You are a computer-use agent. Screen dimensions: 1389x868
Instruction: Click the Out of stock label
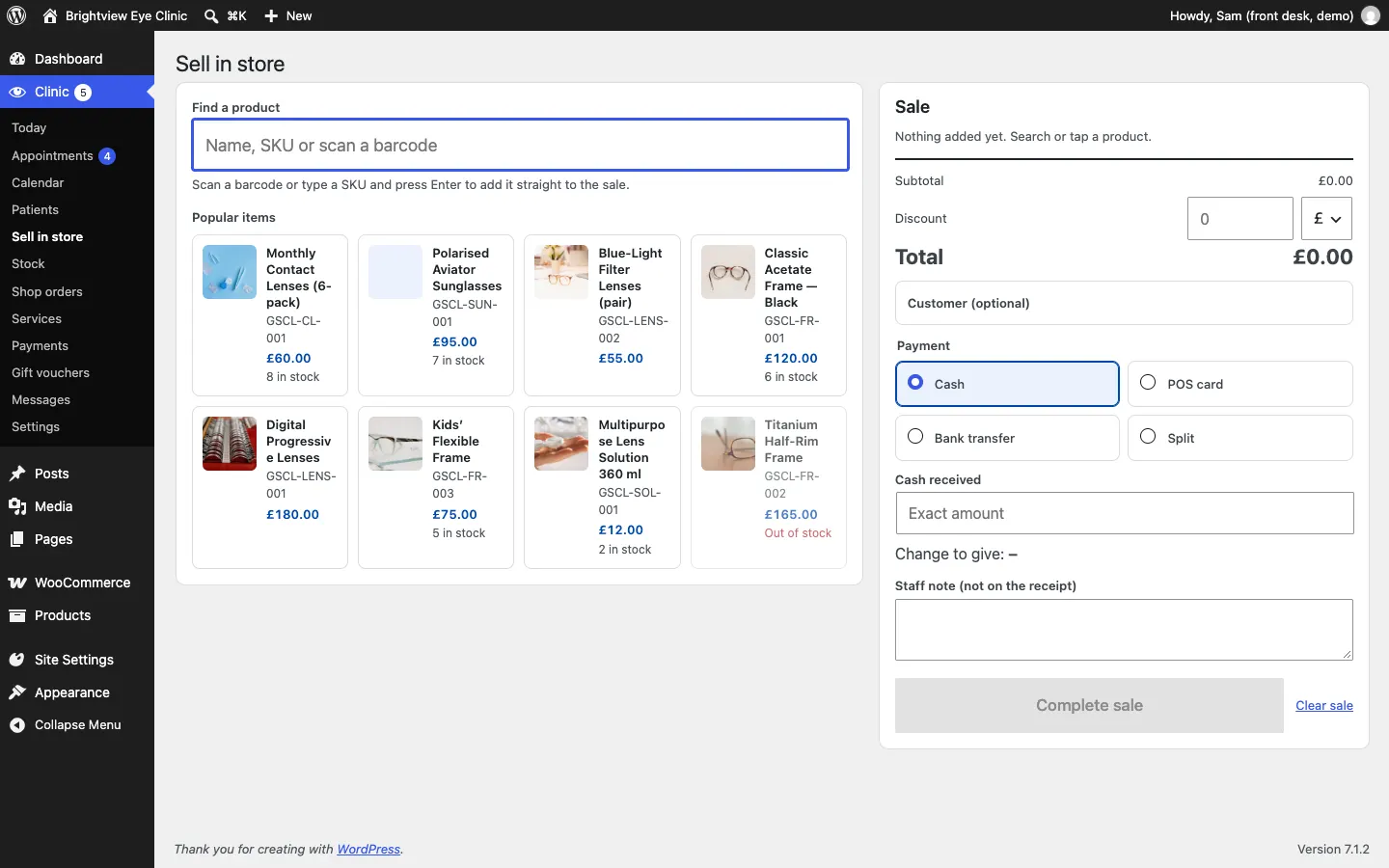(x=799, y=533)
